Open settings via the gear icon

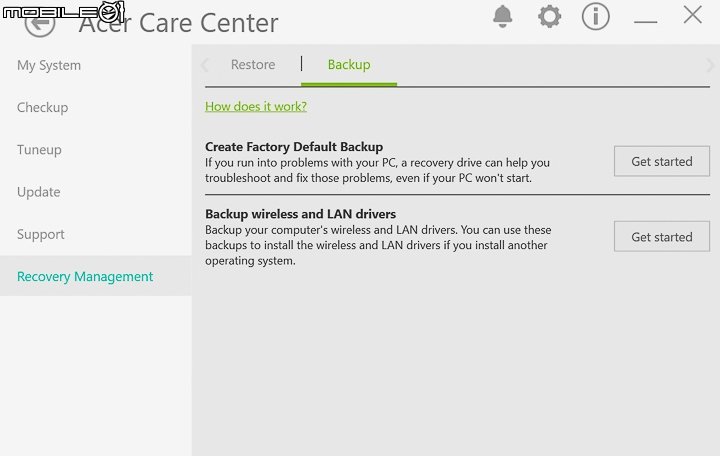tap(549, 17)
